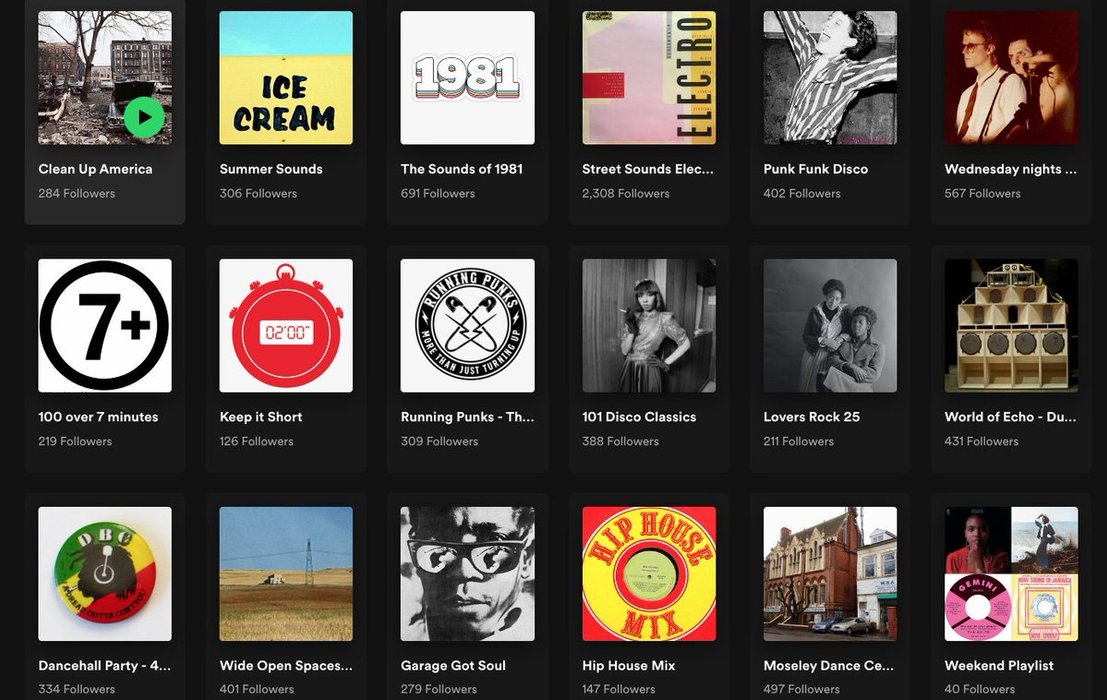Click the Moseley Dance Ce... title
1107x700 pixels.
(828, 665)
